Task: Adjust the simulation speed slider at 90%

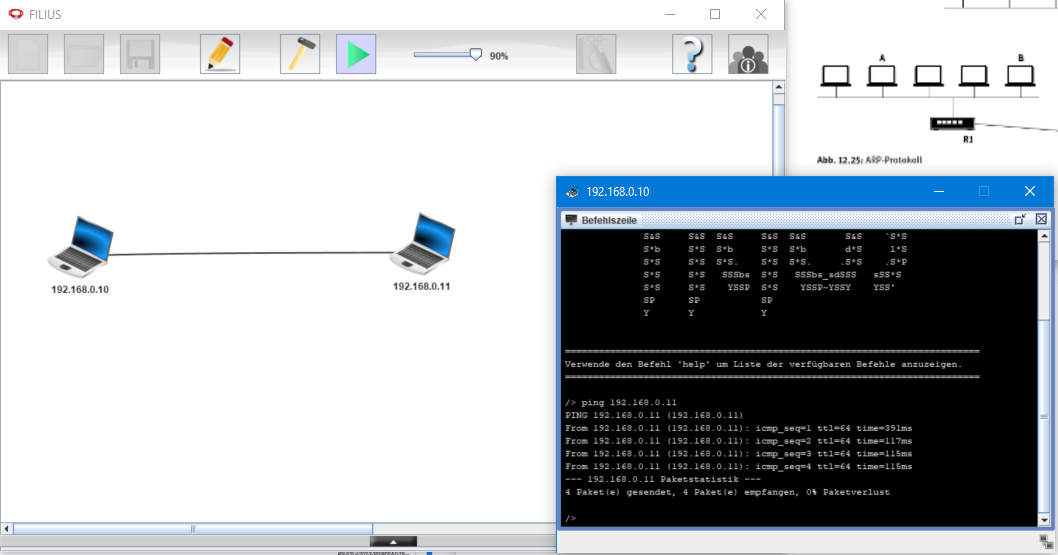Action: [476, 55]
